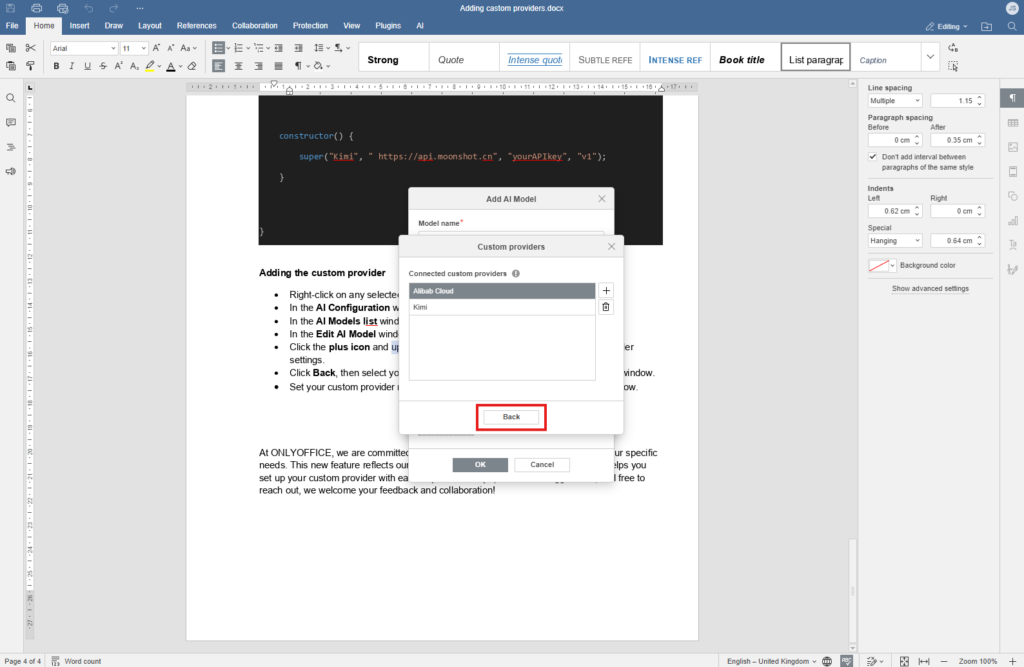
Task: Toggle italic formatting in the toolbar
Action: [71, 65]
